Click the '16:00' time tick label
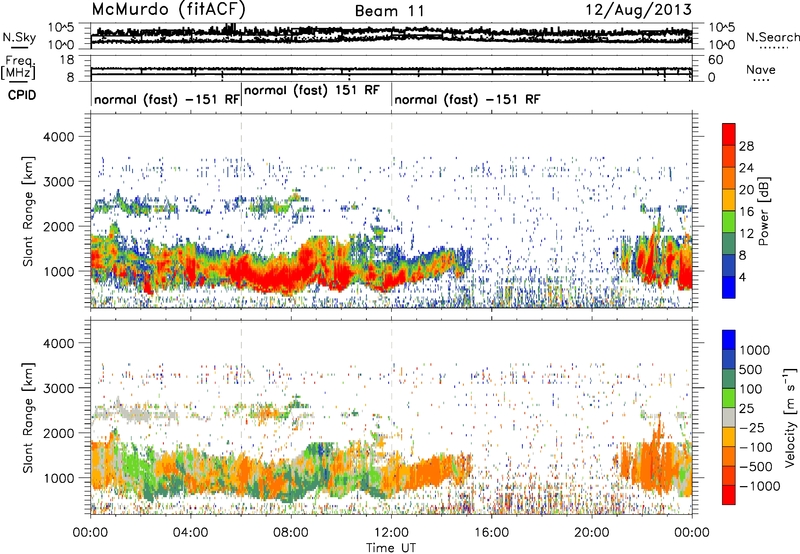 (492, 533)
